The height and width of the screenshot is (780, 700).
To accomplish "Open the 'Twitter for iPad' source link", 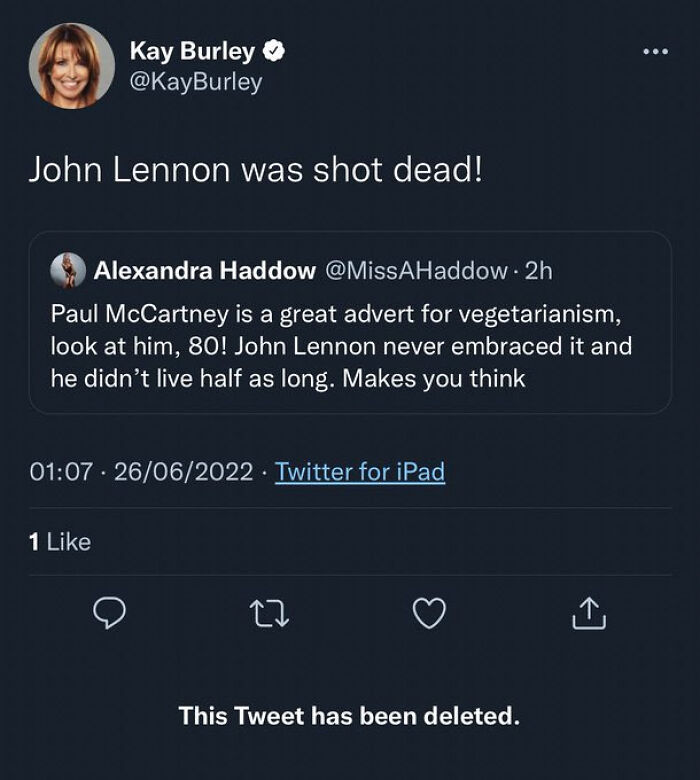I will click(x=360, y=471).
